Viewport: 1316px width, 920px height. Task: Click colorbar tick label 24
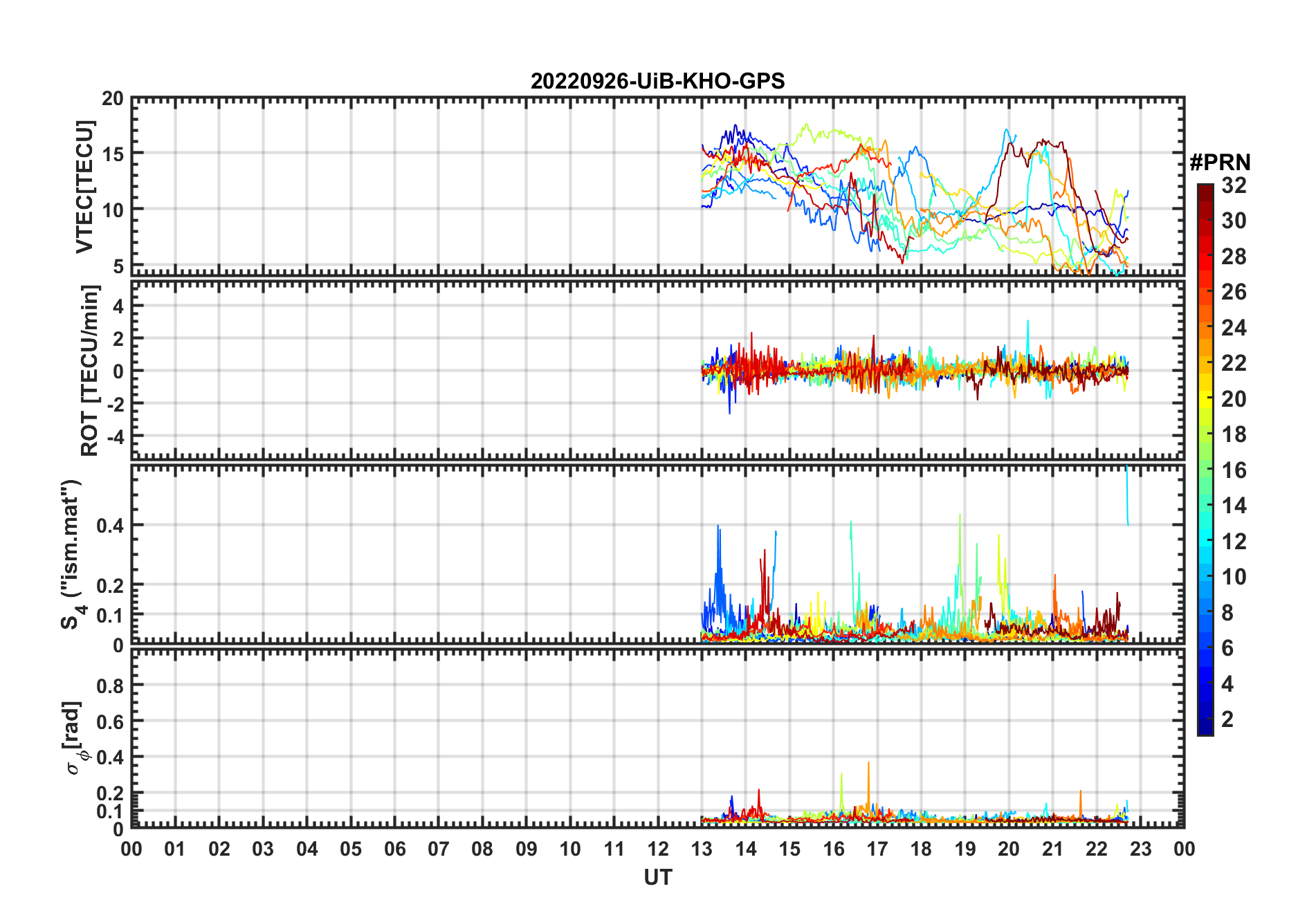(1234, 328)
